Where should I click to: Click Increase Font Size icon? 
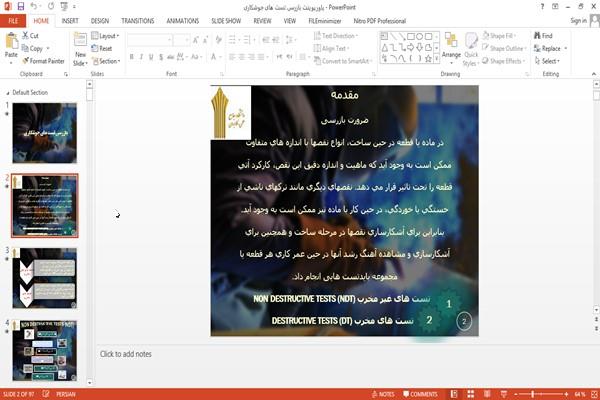click(196, 40)
